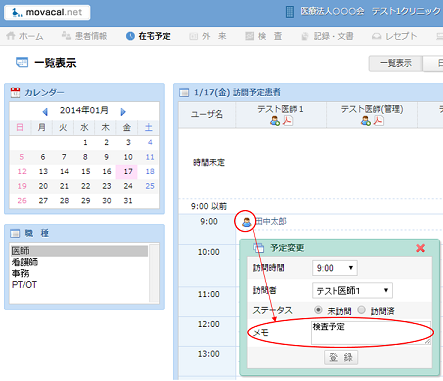Click the 10:00 time row label

tap(209, 252)
